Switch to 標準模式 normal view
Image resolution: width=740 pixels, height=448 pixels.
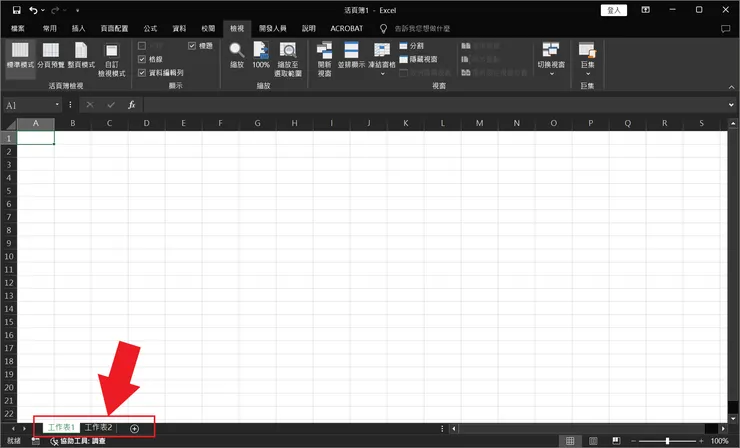(x=20, y=56)
